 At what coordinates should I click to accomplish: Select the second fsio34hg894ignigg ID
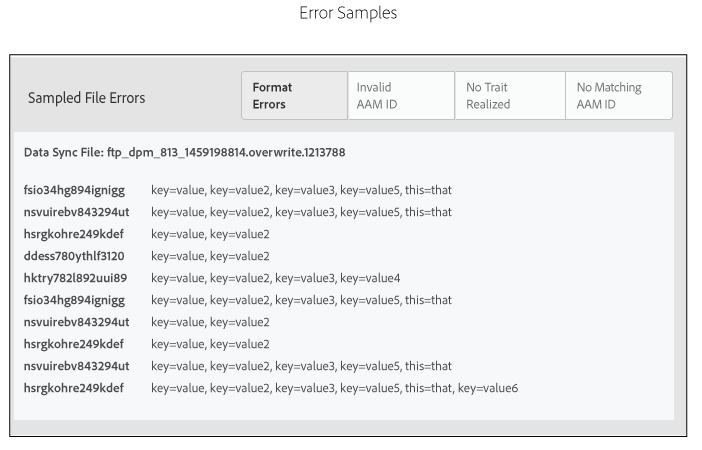[x=74, y=300]
